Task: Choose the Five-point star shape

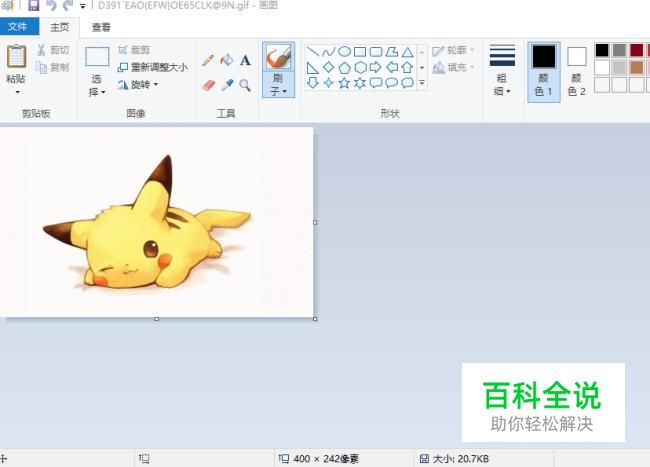Action: coord(344,83)
